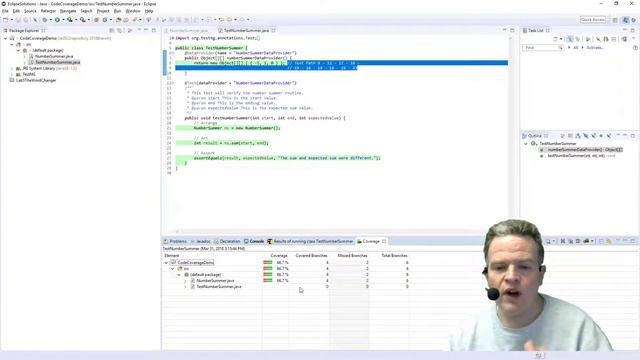640x360 pixels.
Task: Expand NumberSummer.java row in Coverage view
Action: pyautogui.click(x=185, y=281)
